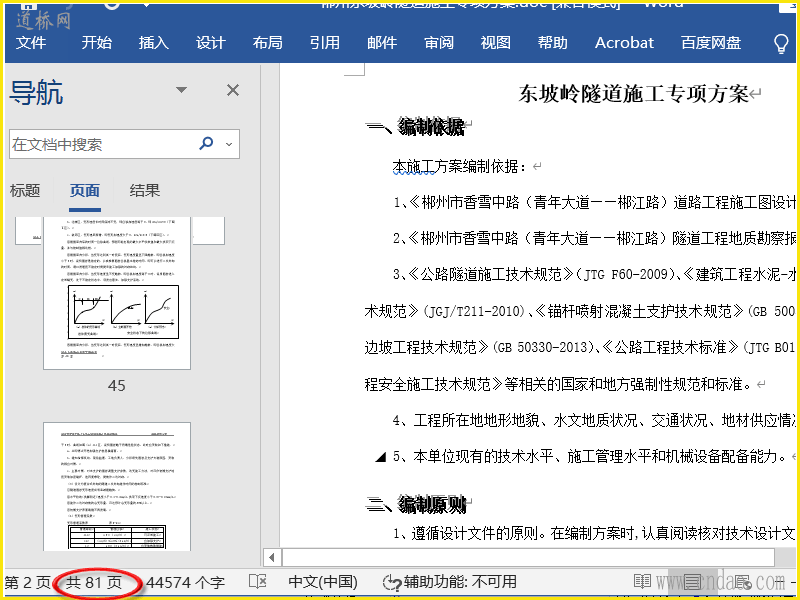Viewport: 800px width, 600px height.
Task: Click the title 东坡岭隧道施工专项方案
Action: [x=633, y=94]
